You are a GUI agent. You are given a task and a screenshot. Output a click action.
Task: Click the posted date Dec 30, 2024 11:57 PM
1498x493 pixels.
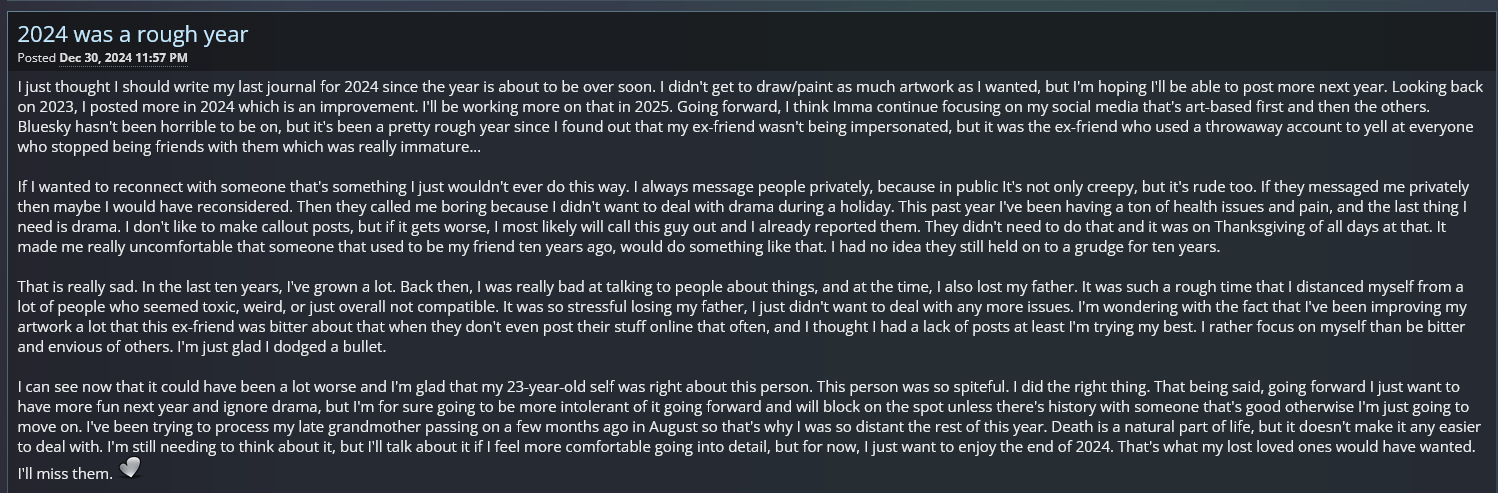[x=123, y=58]
